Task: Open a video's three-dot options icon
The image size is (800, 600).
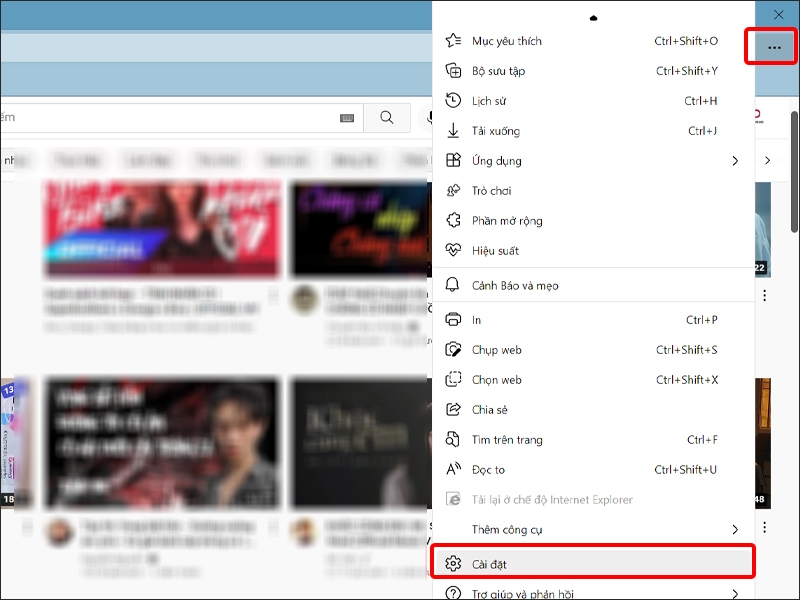Action: (766, 296)
